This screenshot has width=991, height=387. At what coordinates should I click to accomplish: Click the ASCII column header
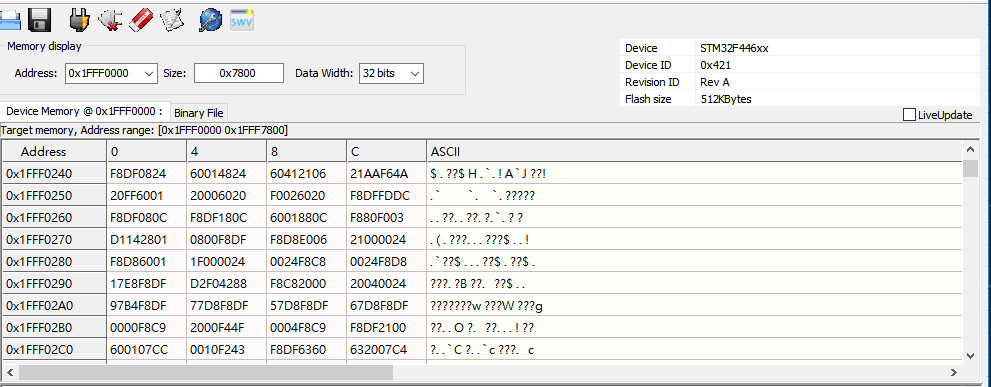[x=694, y=151]
